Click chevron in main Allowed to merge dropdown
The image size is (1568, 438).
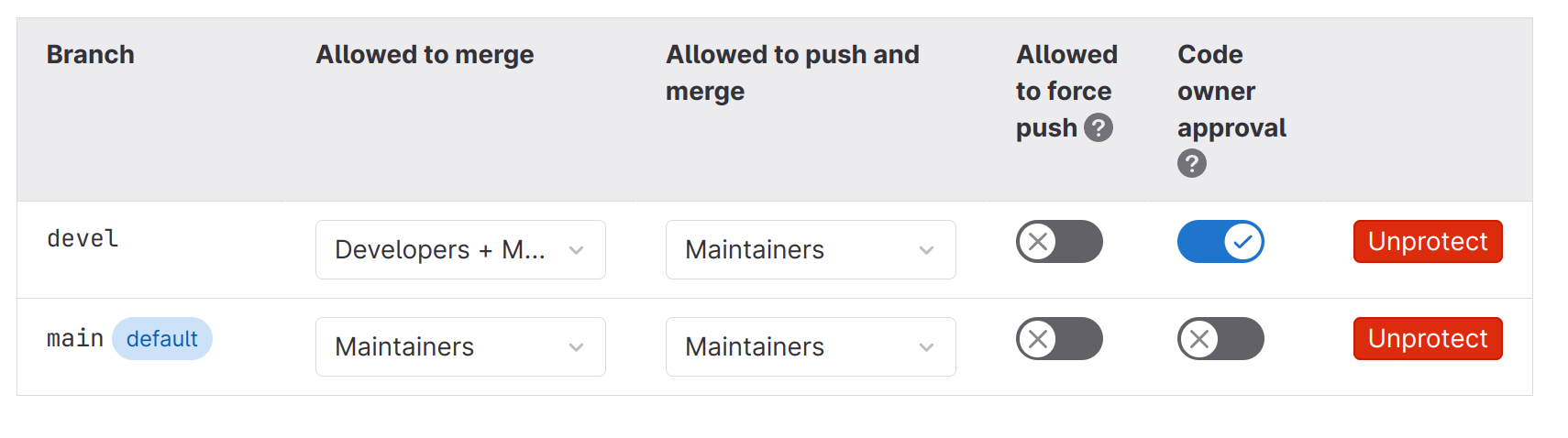tap(576, 347)
